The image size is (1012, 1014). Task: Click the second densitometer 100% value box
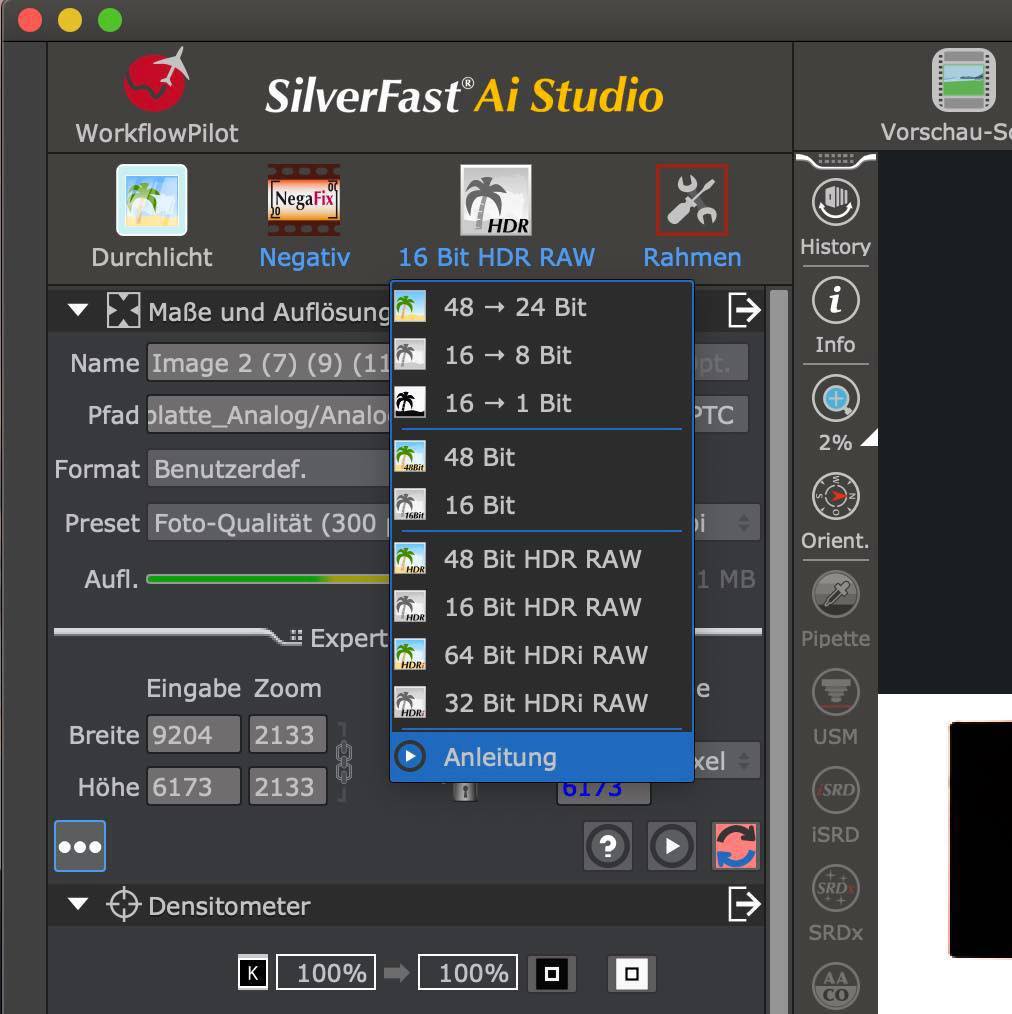468,973
